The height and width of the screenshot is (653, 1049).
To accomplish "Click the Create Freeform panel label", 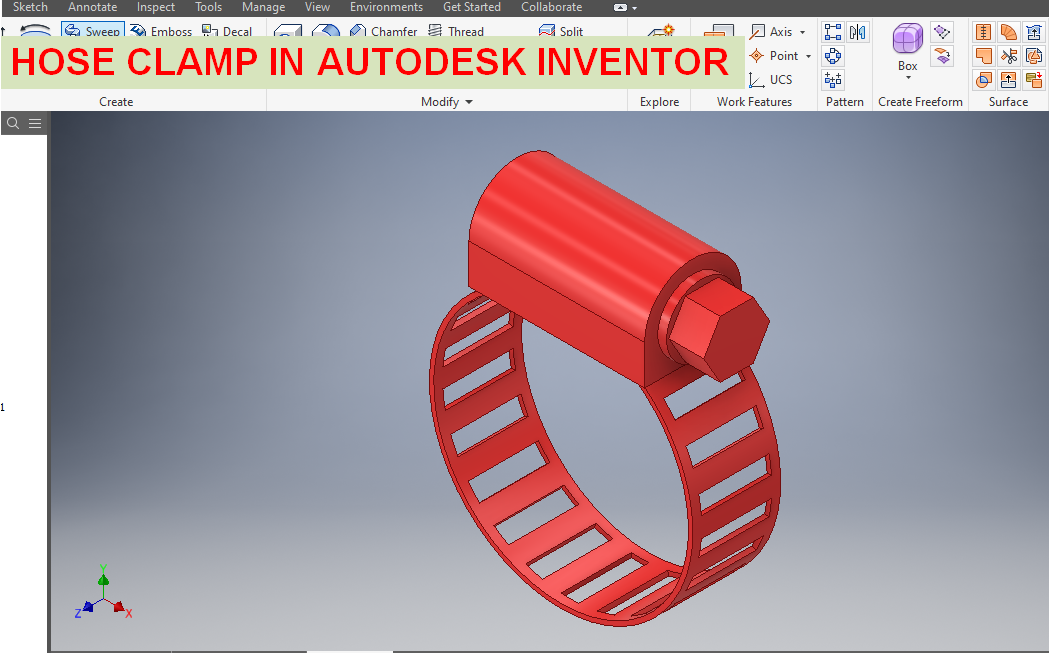I will [x=920, y=102].
